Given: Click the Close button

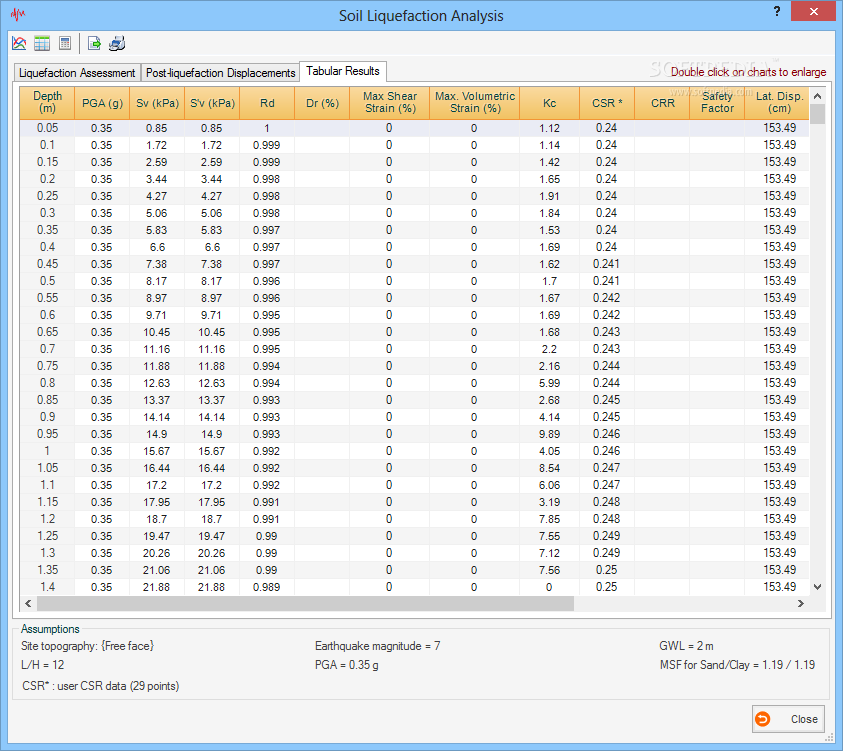Looking at the screenshot, I should (788, 719).
